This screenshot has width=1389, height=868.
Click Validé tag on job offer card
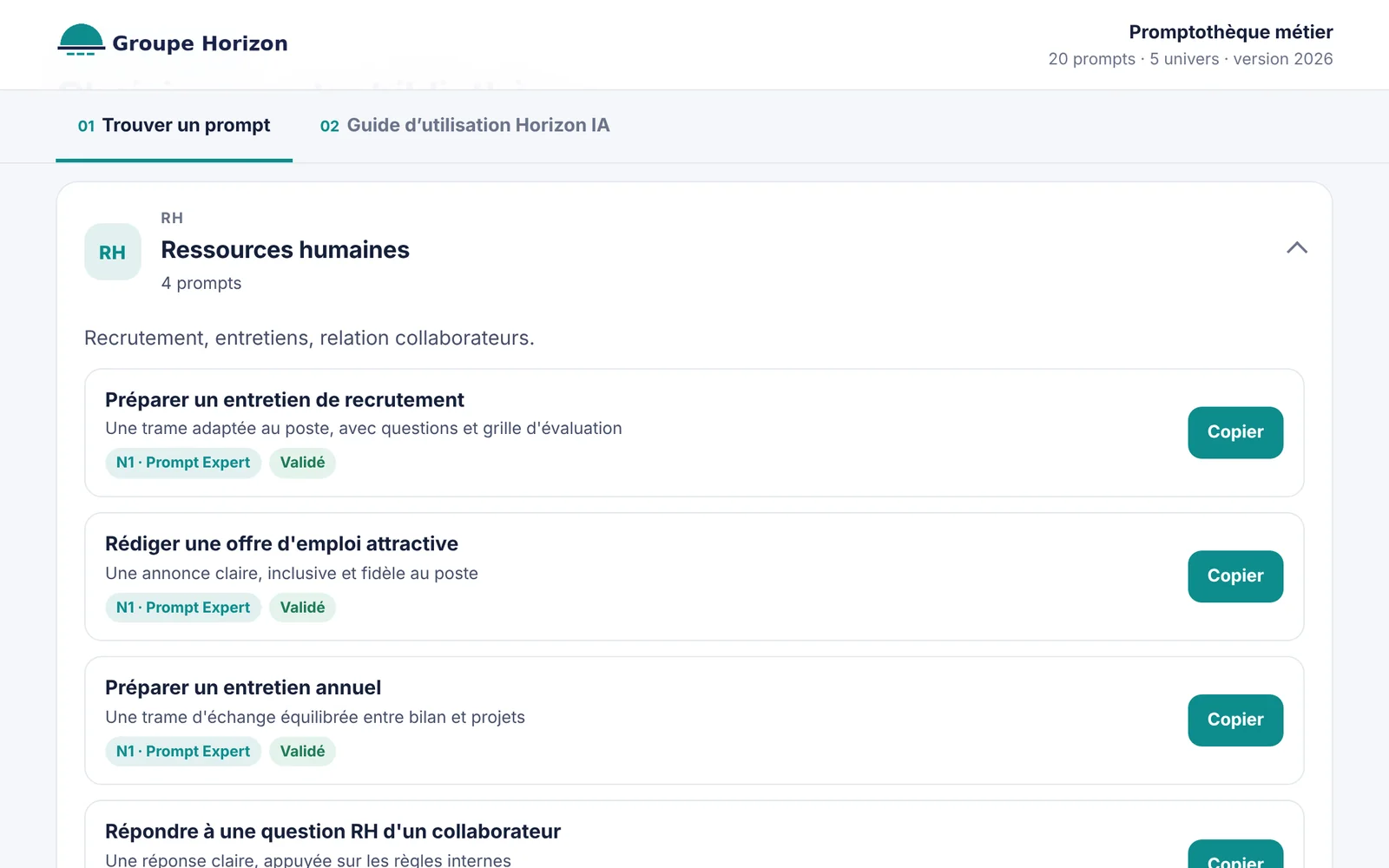coord(302,608)
